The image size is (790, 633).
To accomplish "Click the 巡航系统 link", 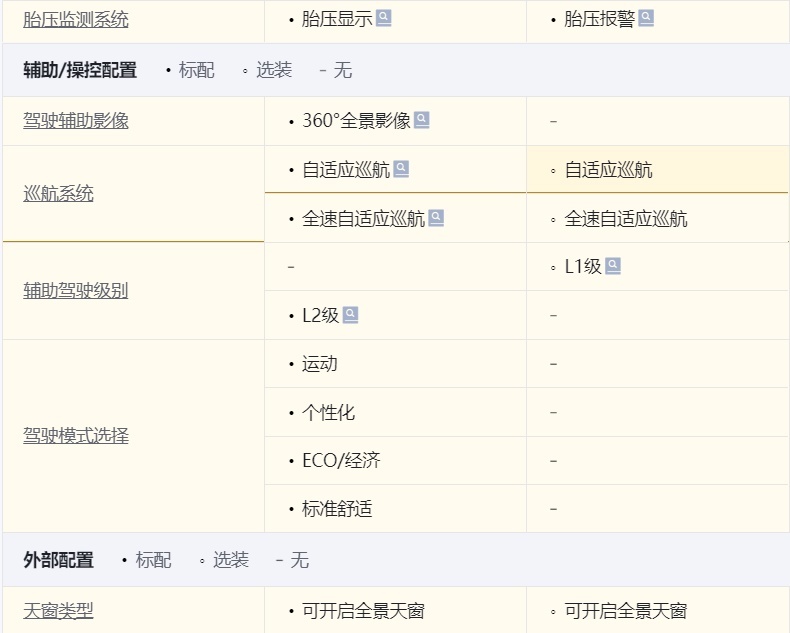I will (58, 194).
